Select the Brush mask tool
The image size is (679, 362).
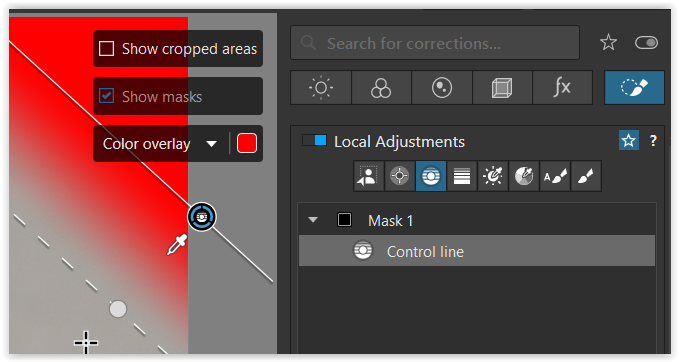(586, 176)
